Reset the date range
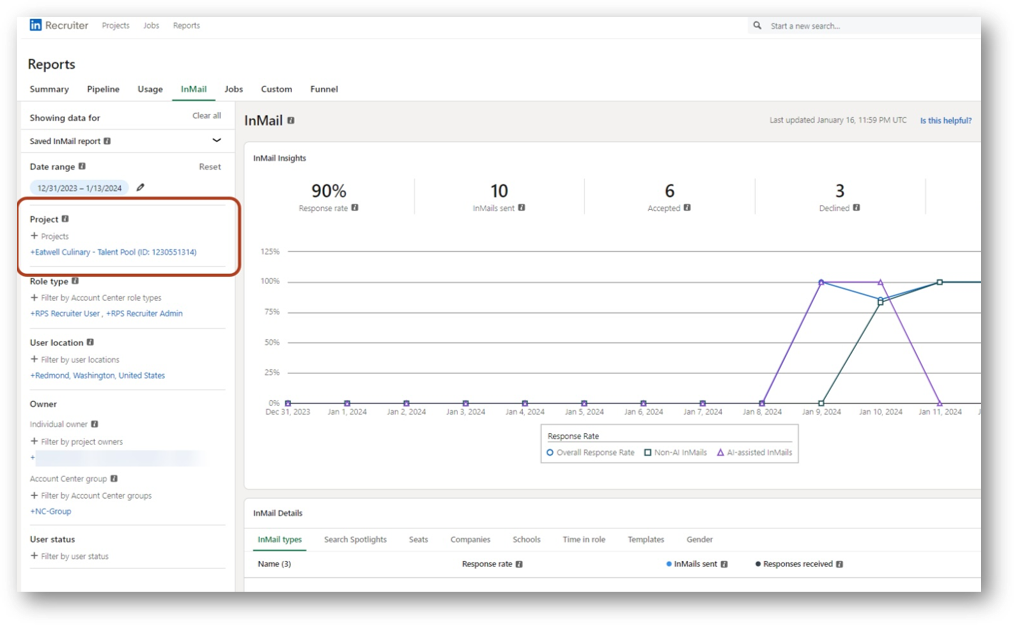The height and width of the screenshot is (625, 1014). (210, 167)
